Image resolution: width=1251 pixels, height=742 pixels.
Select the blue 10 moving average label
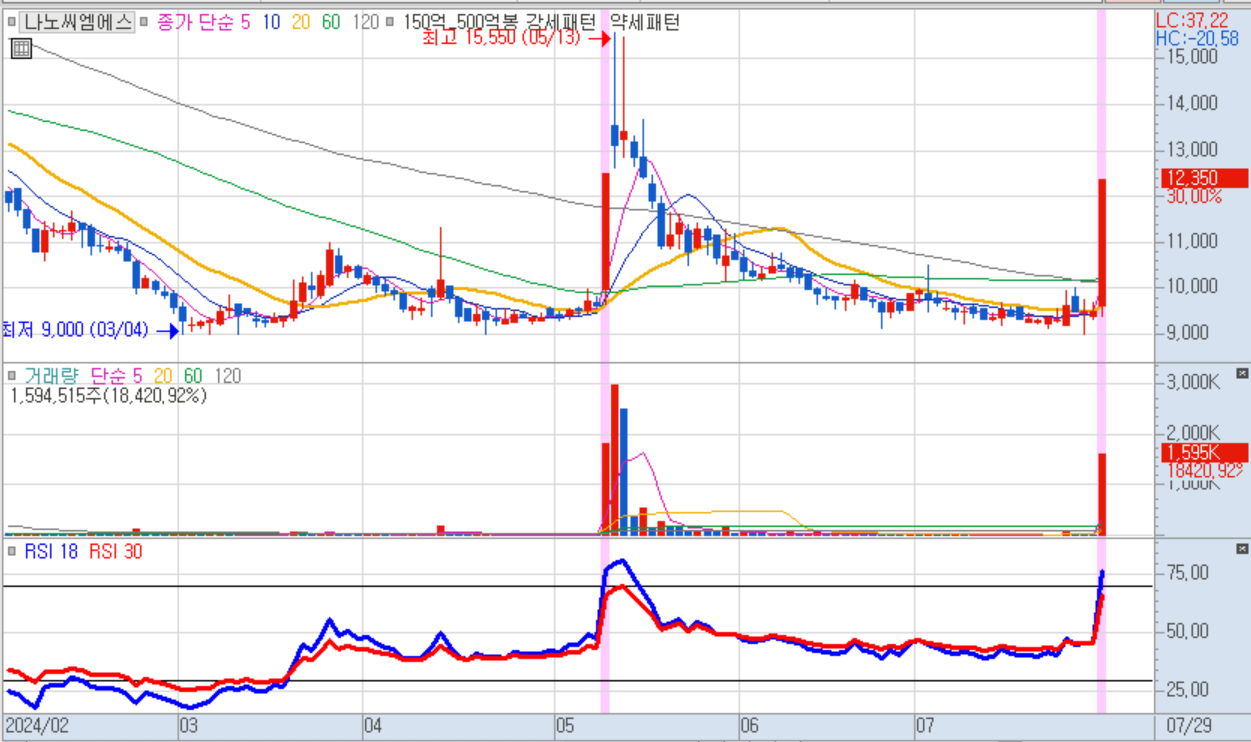click(x=270, y=22)
